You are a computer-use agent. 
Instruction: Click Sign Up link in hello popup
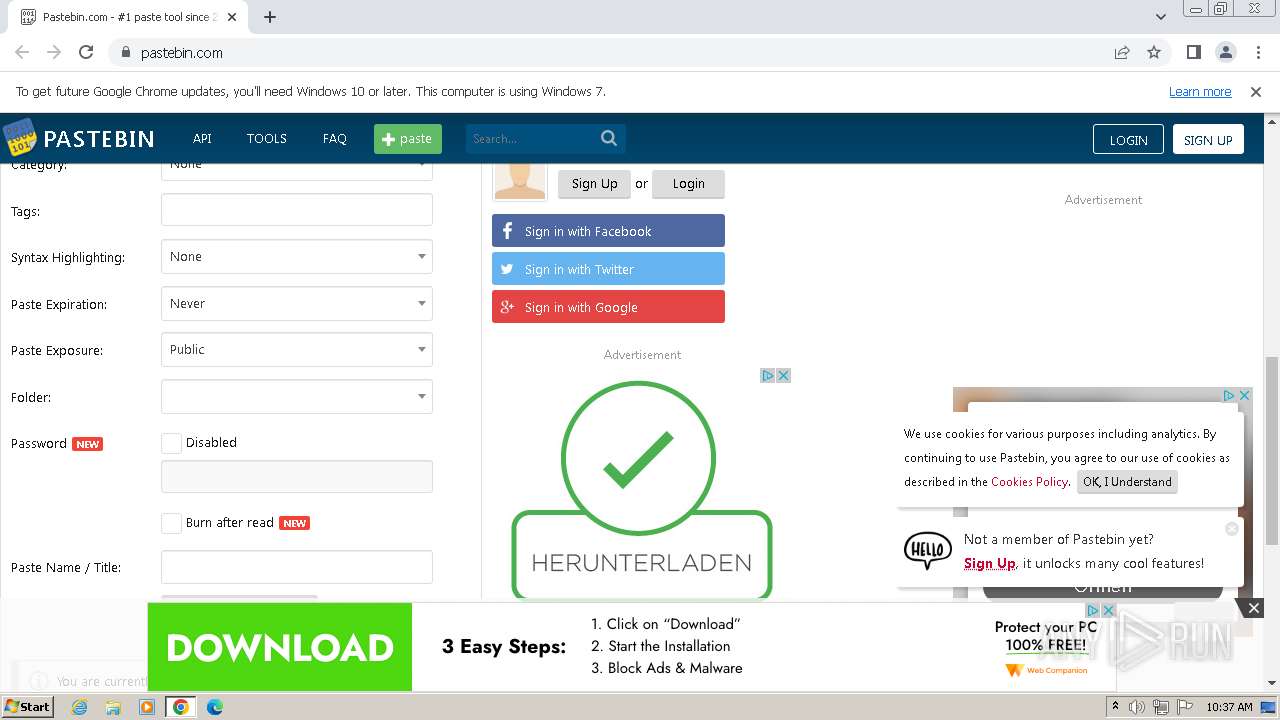(x=989, y=563)
